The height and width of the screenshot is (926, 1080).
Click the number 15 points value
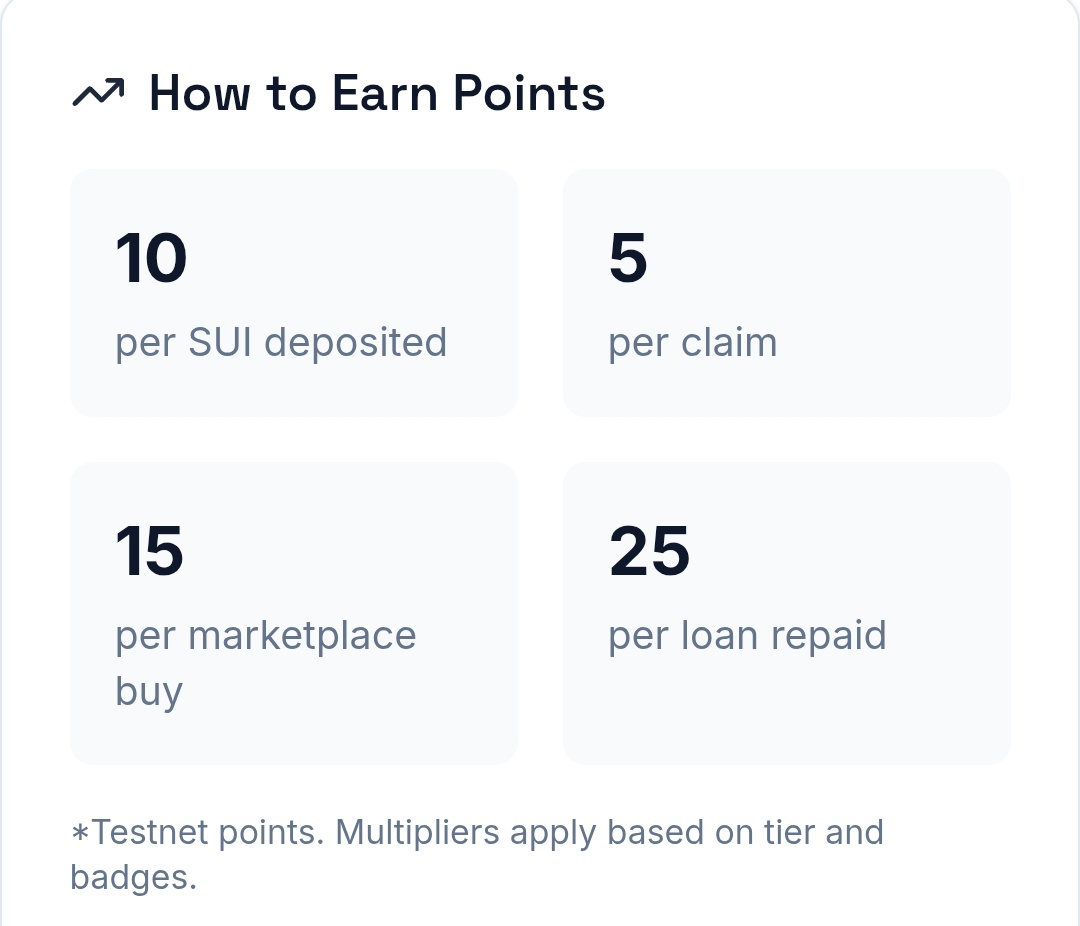[150, 551]
